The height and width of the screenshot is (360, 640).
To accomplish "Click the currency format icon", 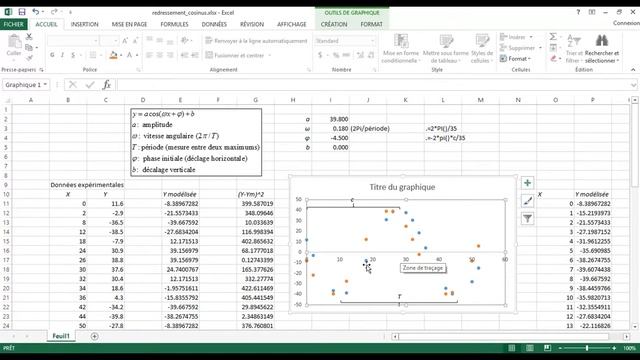I will tap(320, 55).
